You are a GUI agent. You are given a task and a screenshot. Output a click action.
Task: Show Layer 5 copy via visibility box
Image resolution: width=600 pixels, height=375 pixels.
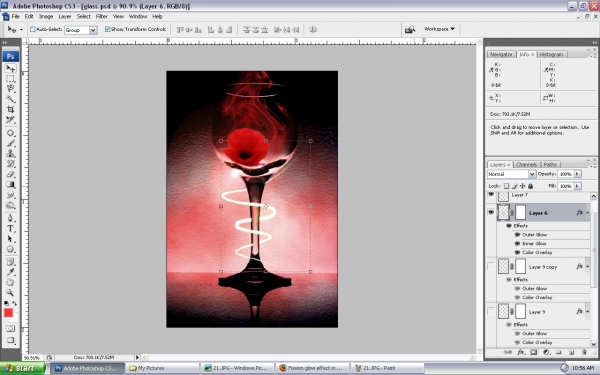pos(491,266)
